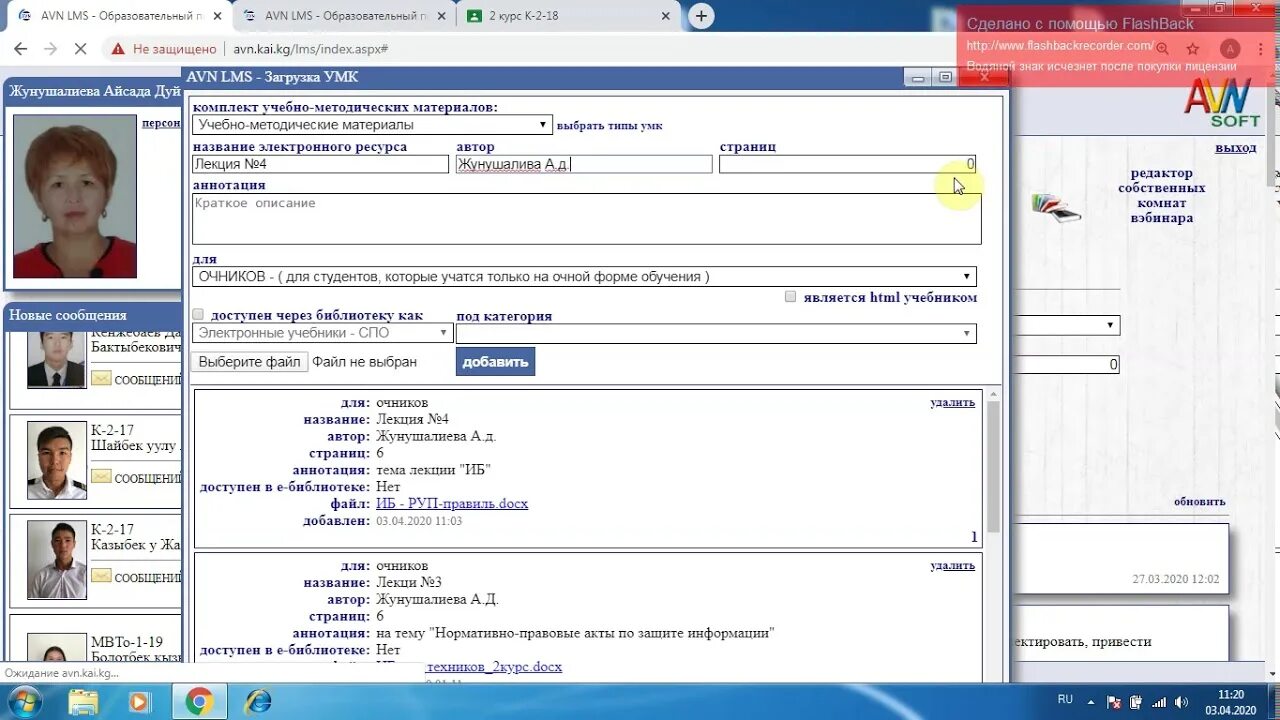Screen dimensions: 1280x720
Task: Click 'выбрать типы умк' link
Action: pos(610,126)
